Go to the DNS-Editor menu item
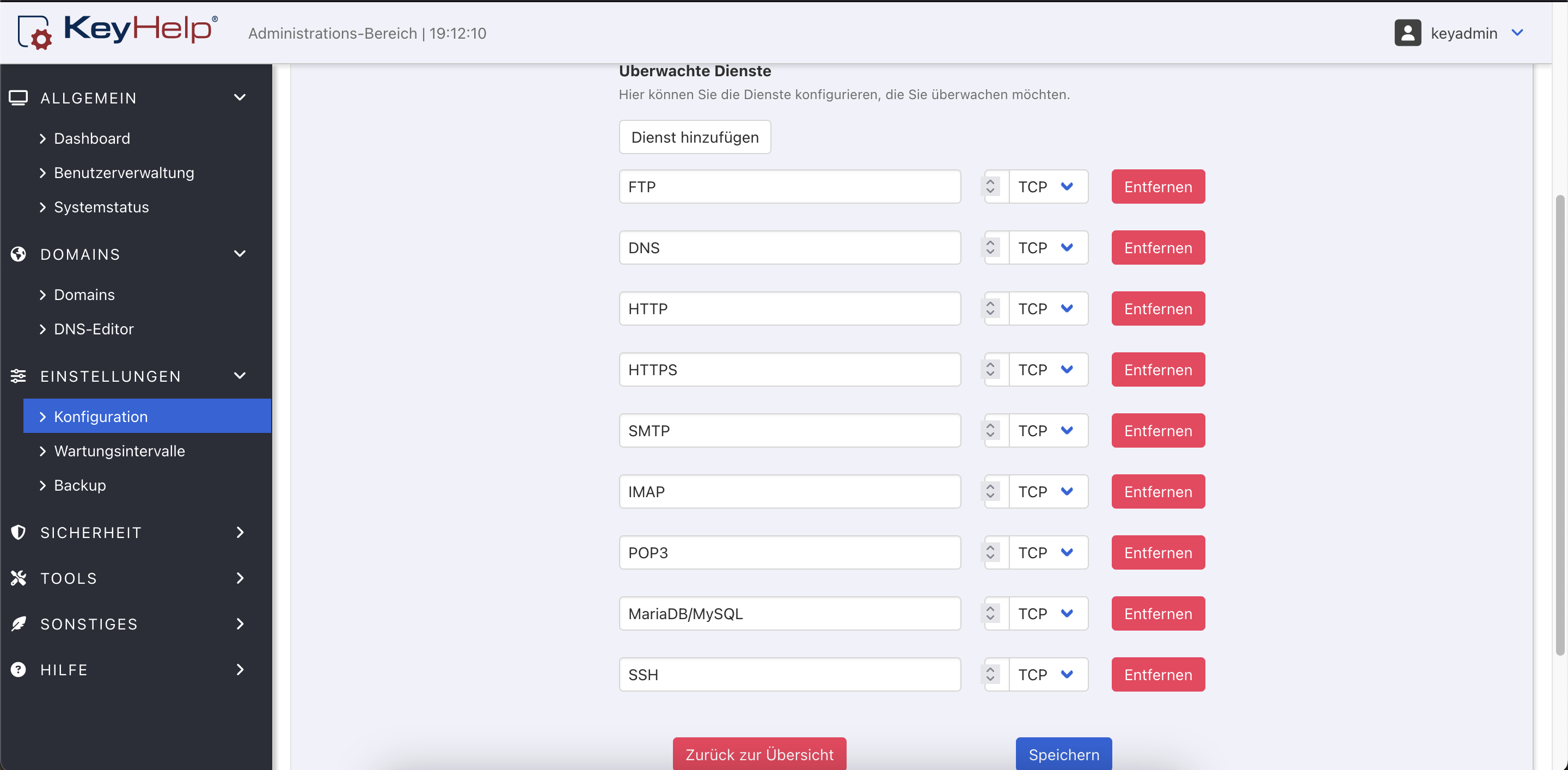The height and width of the screenshot is (770, 1568). pyautogui.click(x=94, y=329)
